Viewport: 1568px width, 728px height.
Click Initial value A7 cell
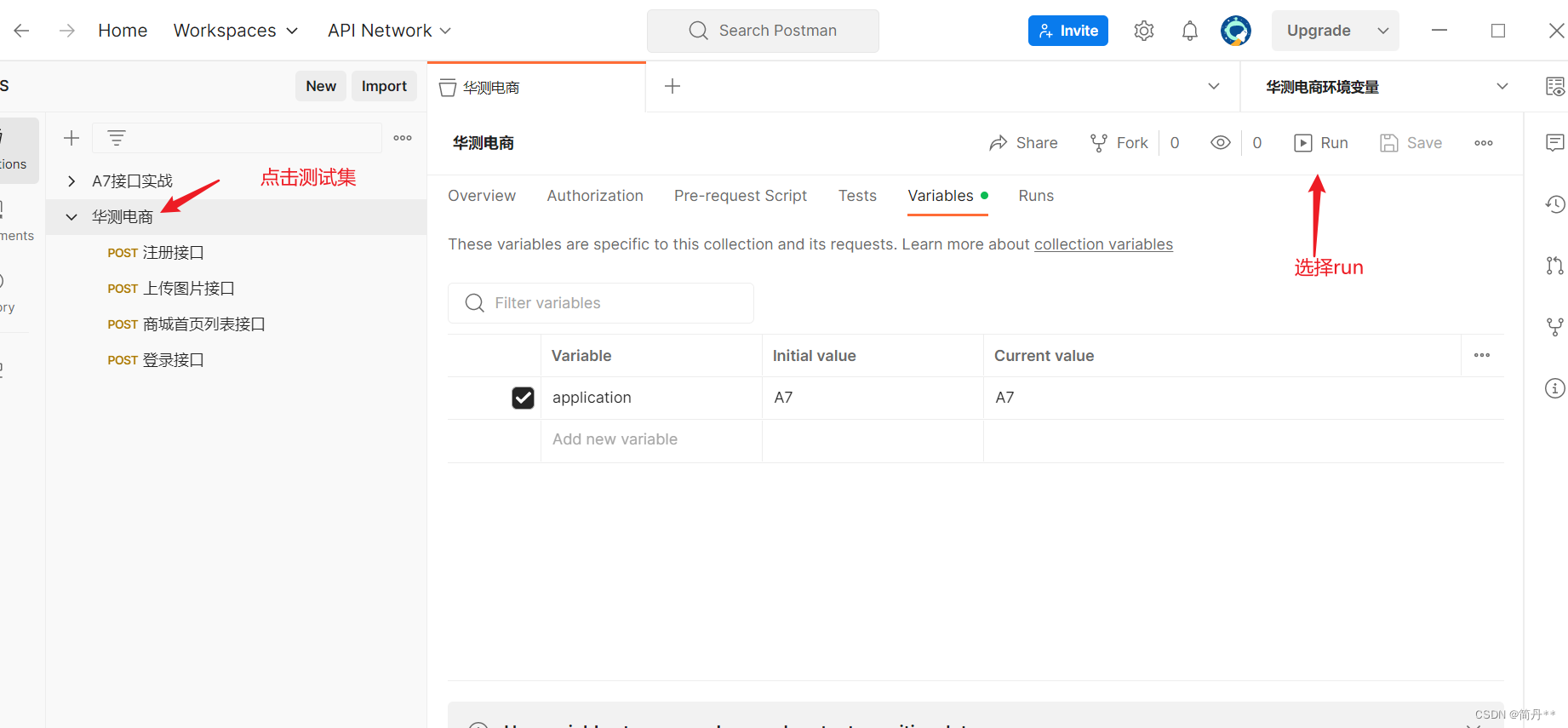873,398
